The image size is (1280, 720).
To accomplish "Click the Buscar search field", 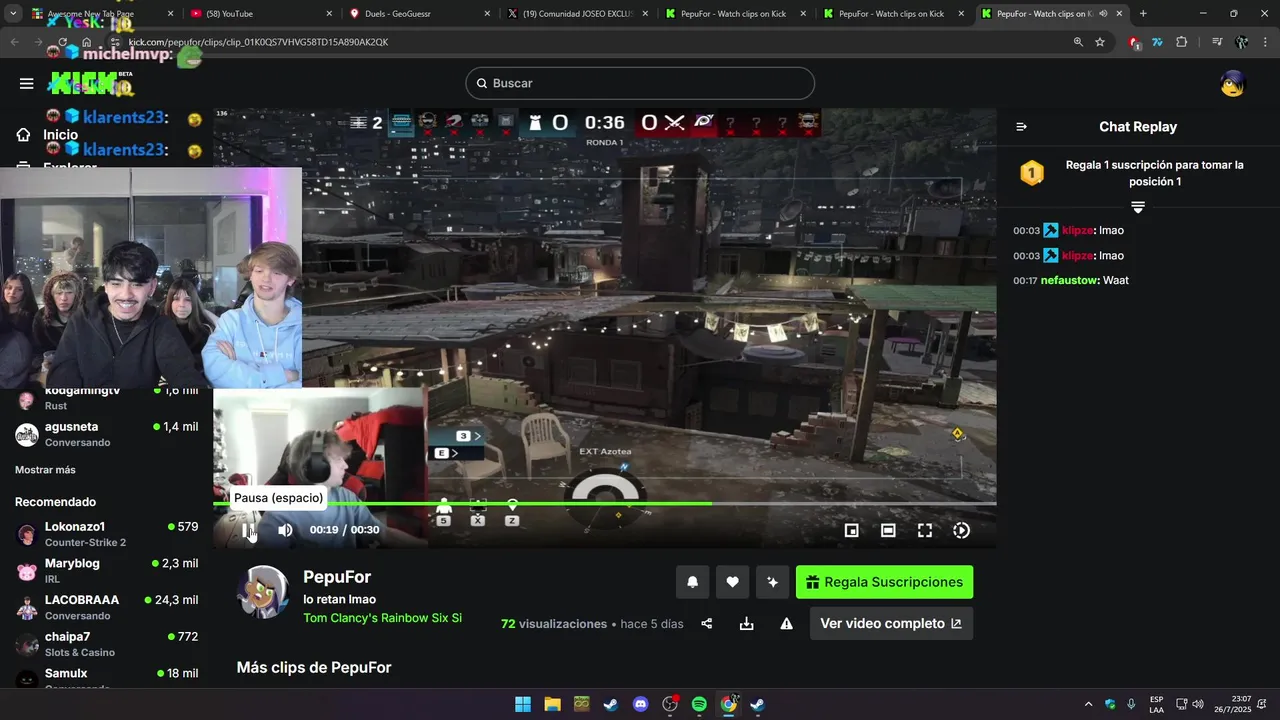I will pyautogui.click(x=640, y=83).
